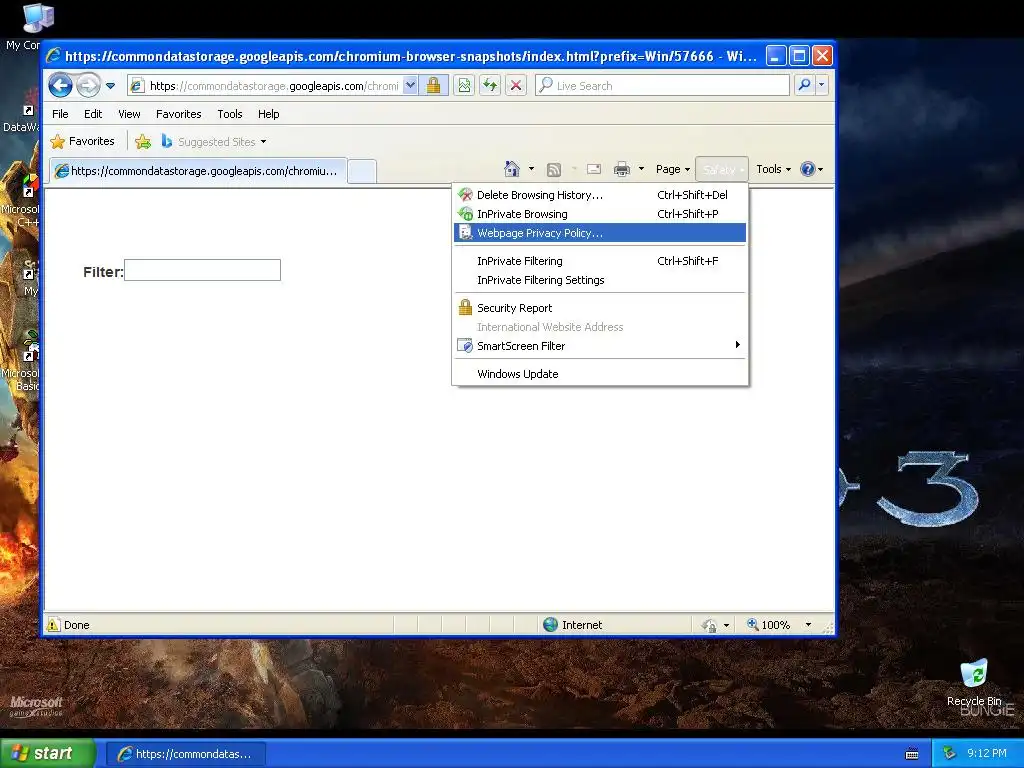Viewport: 1024px width, 768px height.
Task: Click the search magnifier button
Action: 805,86
